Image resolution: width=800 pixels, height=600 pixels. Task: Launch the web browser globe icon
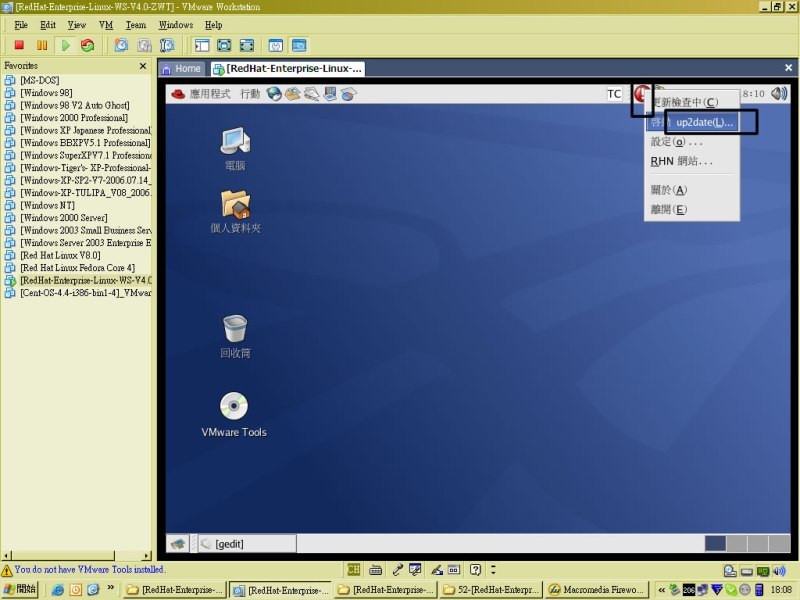click(x=274, y=94)
